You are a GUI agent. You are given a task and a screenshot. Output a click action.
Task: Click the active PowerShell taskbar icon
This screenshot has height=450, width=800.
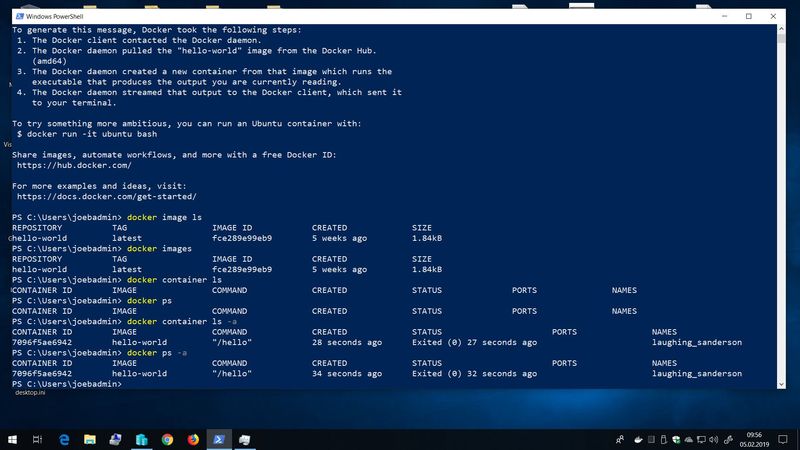click(x=219, y=439)
